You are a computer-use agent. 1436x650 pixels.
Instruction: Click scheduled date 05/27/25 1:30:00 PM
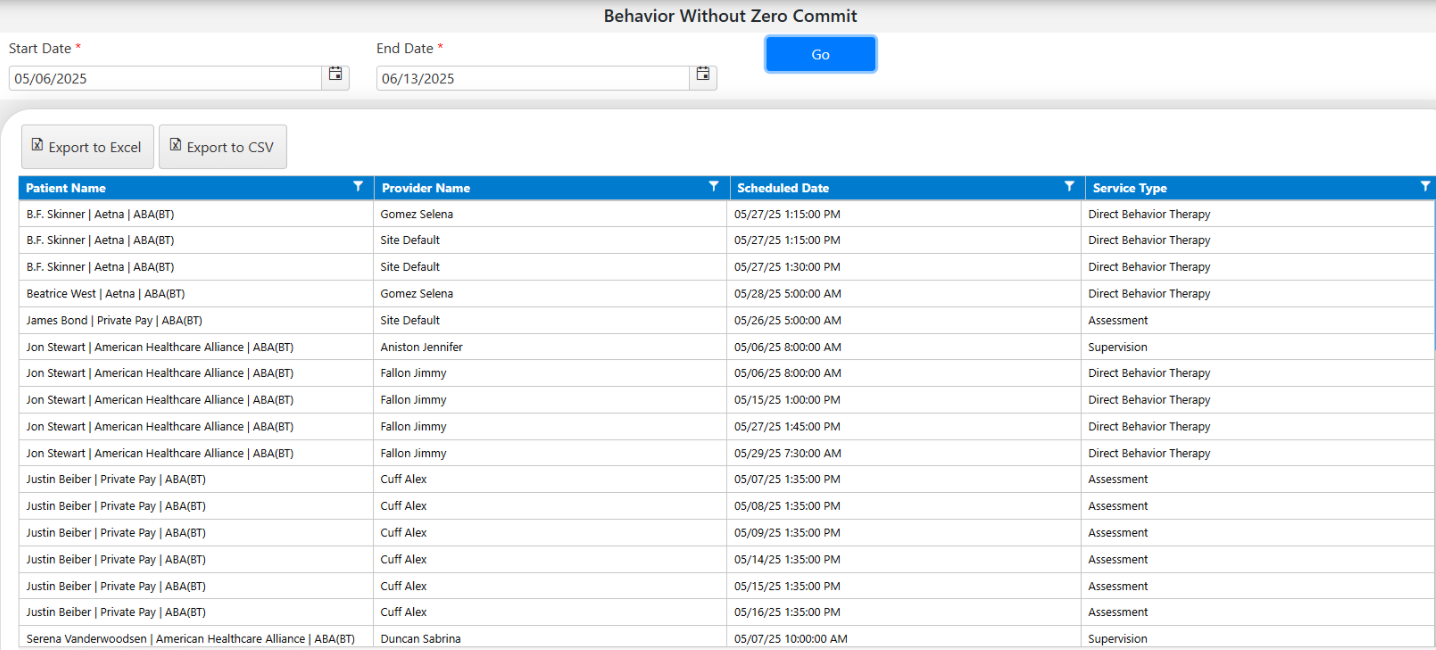(787, 267)
